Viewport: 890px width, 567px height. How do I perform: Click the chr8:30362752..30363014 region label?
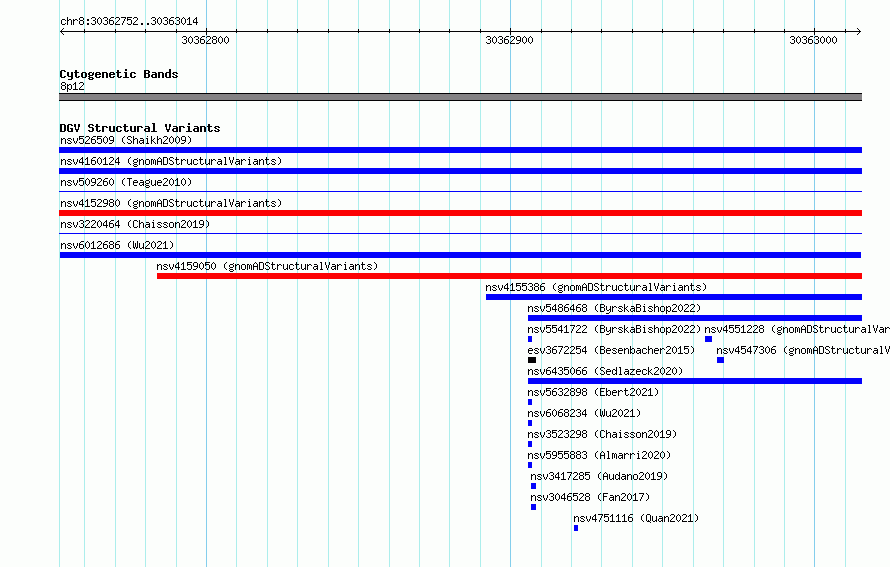(129, 22)
